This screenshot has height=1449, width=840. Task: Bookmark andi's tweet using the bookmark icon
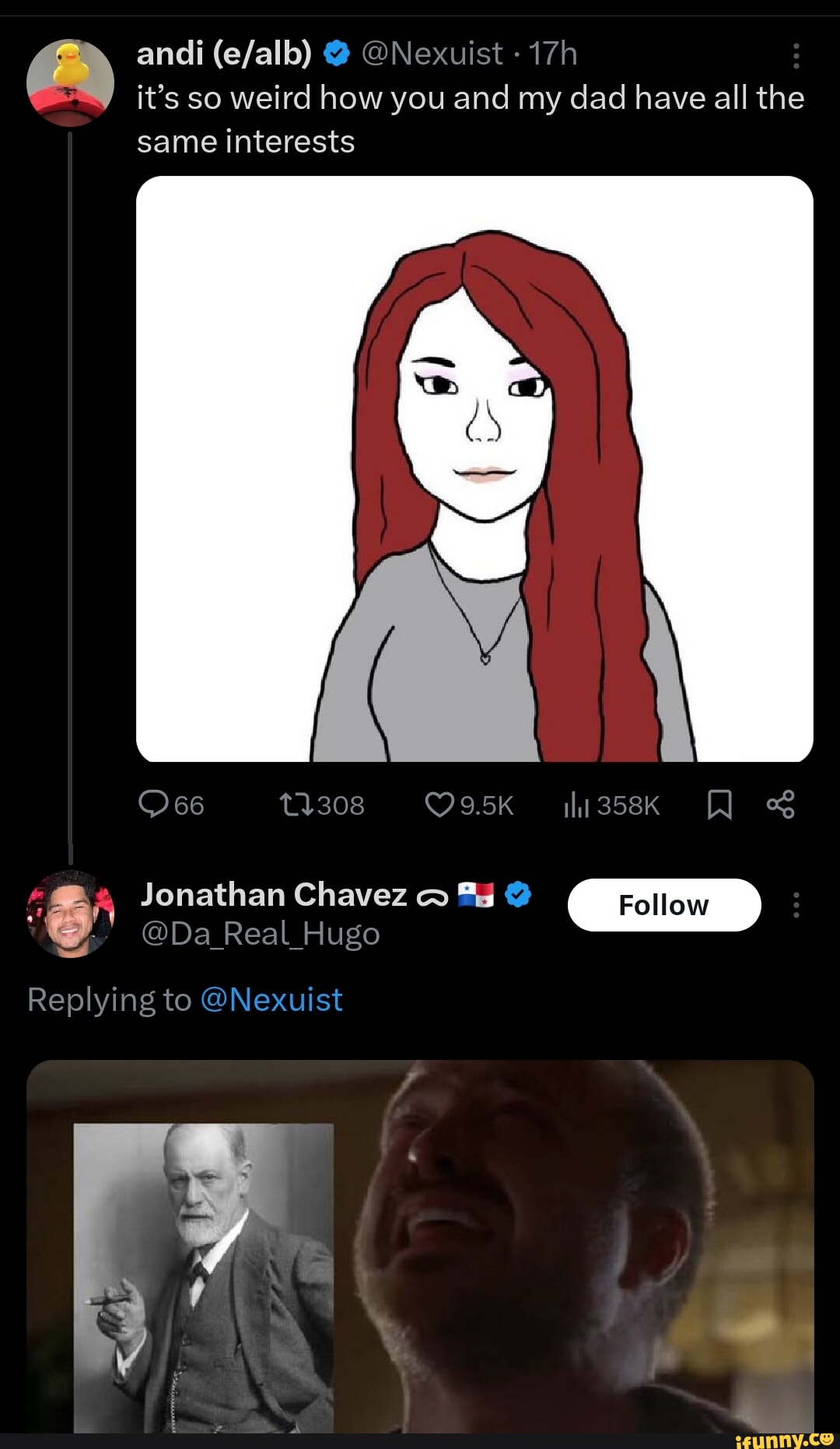[x=719, y=805]
